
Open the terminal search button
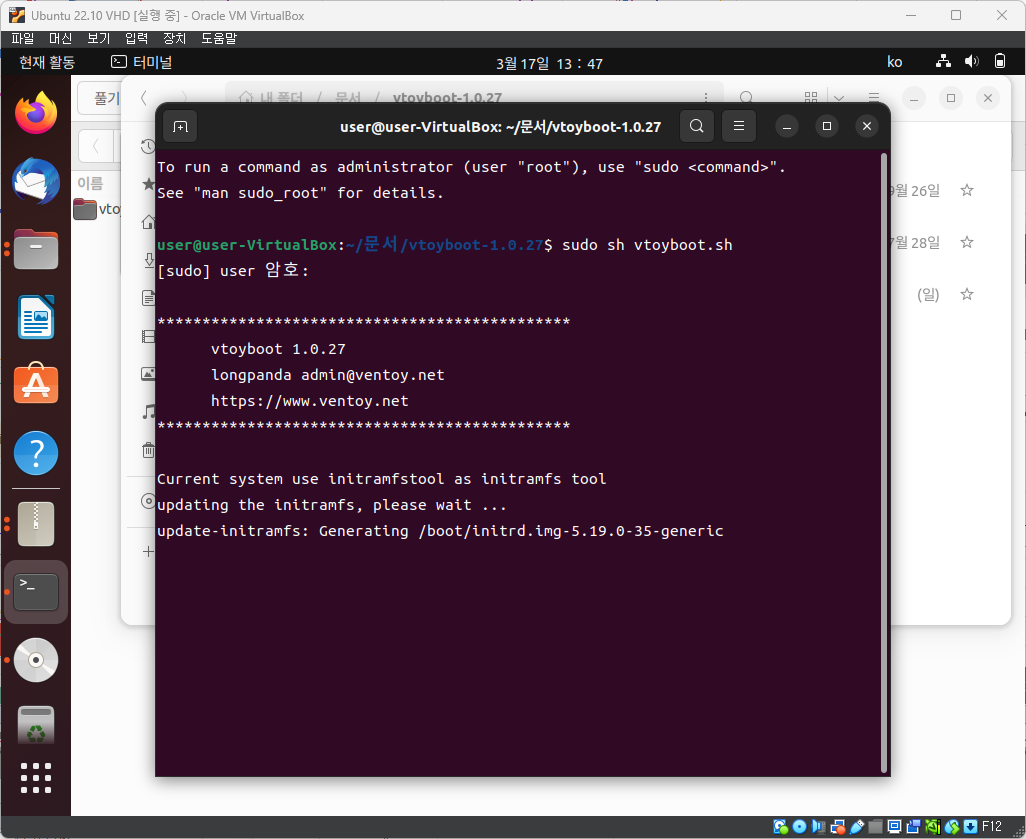pos(697,126)
